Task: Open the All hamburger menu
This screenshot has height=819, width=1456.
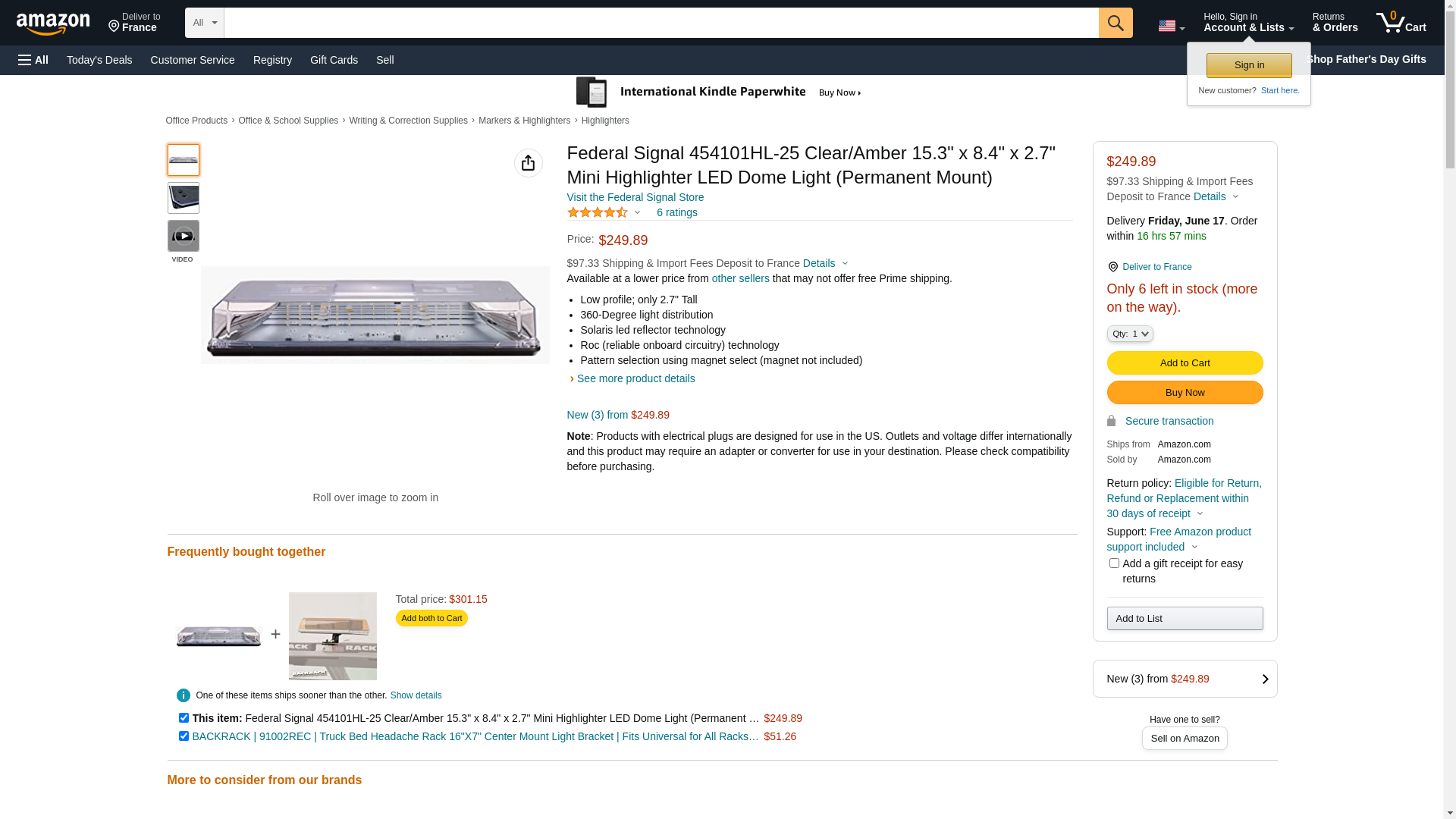Action: [x=33, y=60]
